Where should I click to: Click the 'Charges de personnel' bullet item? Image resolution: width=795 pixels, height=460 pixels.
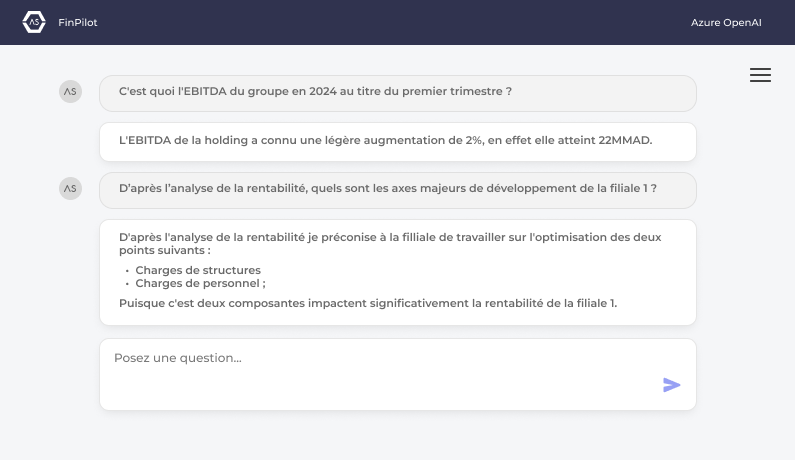click(x=200, y=284)
